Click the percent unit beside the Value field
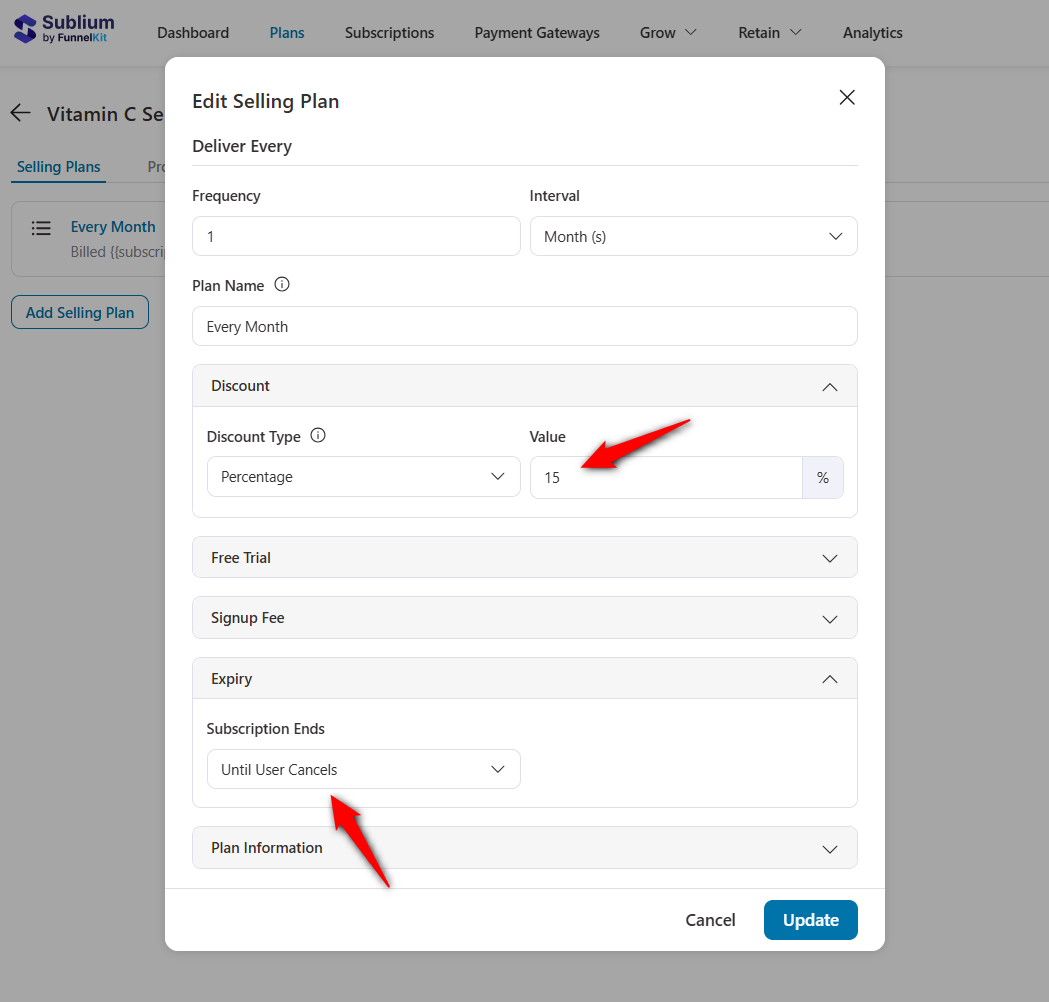The height and width of the screenshot is (1002, 1049). point(823,477)
